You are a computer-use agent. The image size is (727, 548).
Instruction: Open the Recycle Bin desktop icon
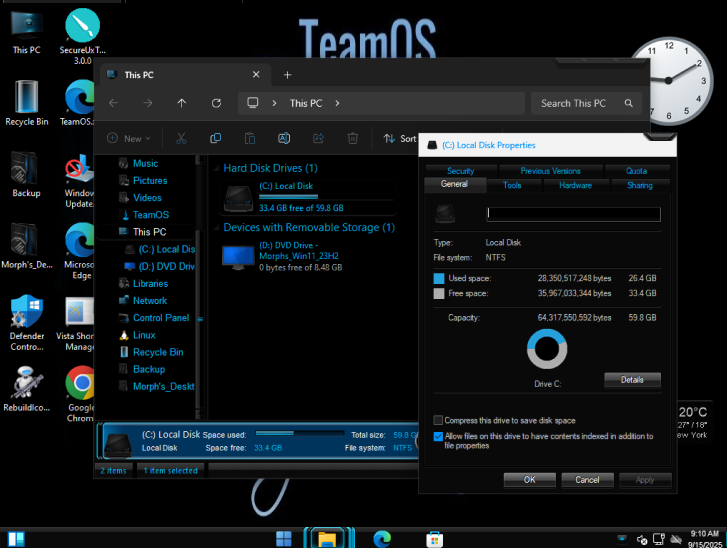point(26,103)
